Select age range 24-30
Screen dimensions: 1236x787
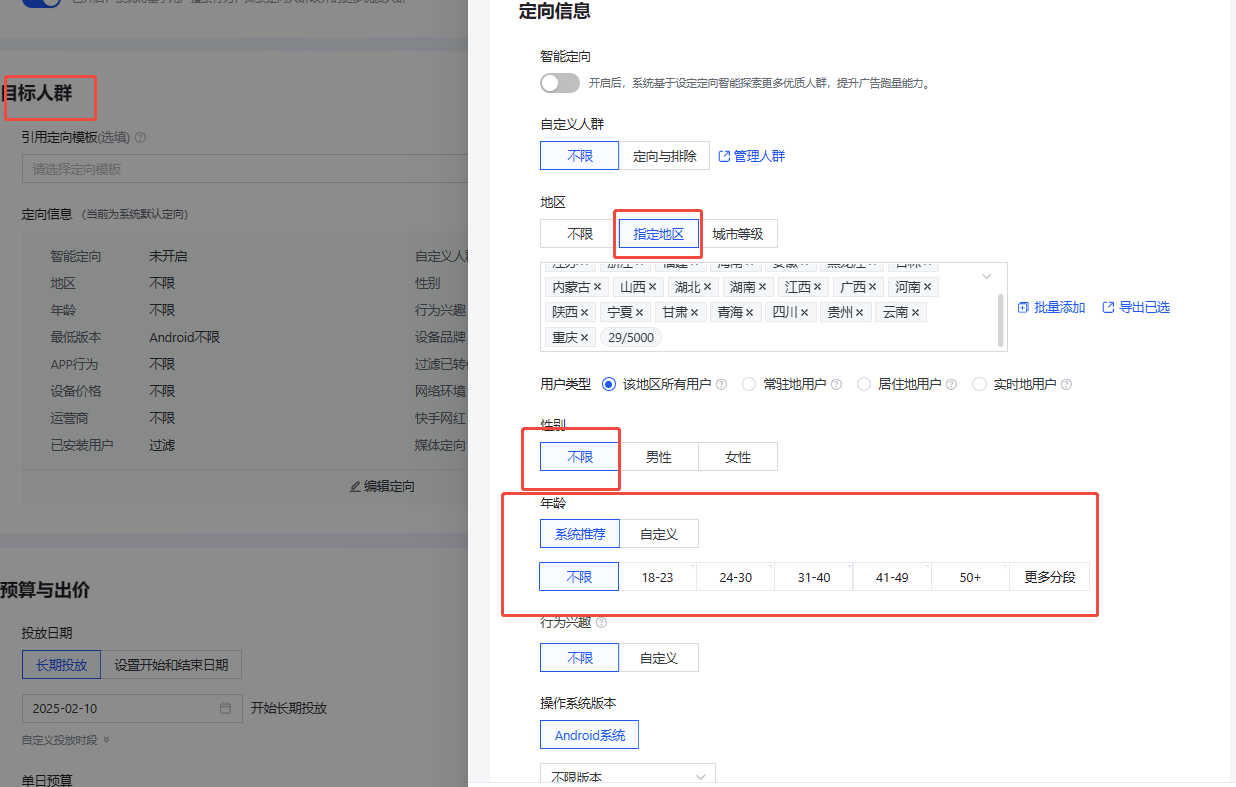pos(736,577)
